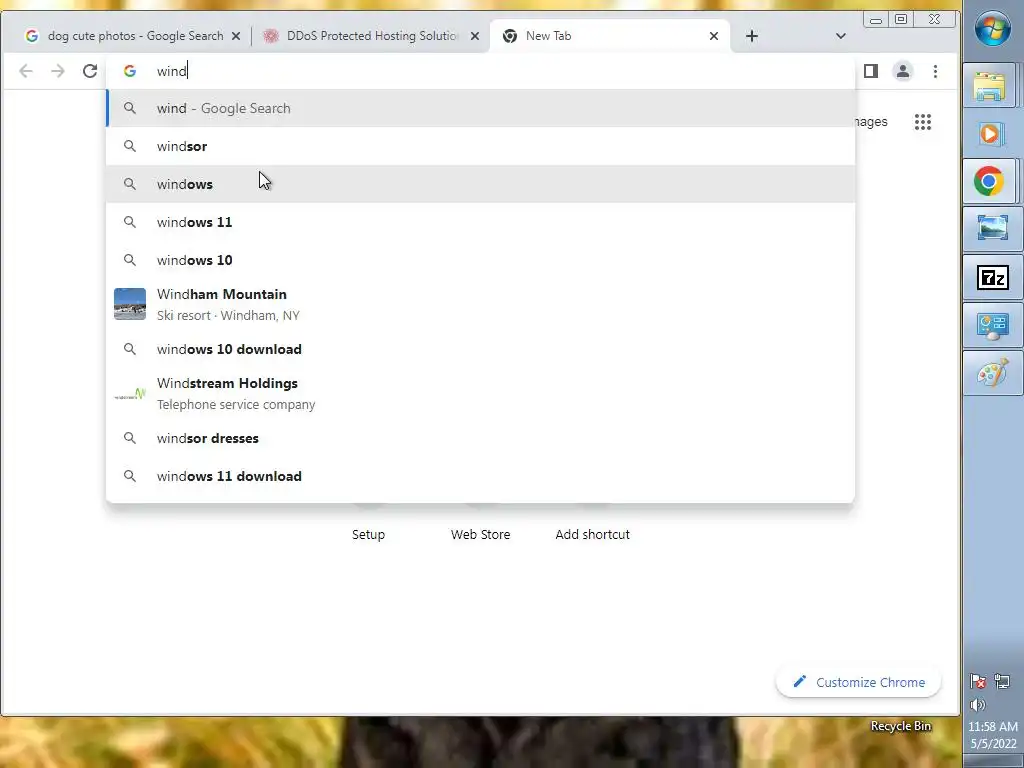Screen dimensions: 1024x768
Task: Open the Recycle Bin on desktop
Action: (901, 726)
